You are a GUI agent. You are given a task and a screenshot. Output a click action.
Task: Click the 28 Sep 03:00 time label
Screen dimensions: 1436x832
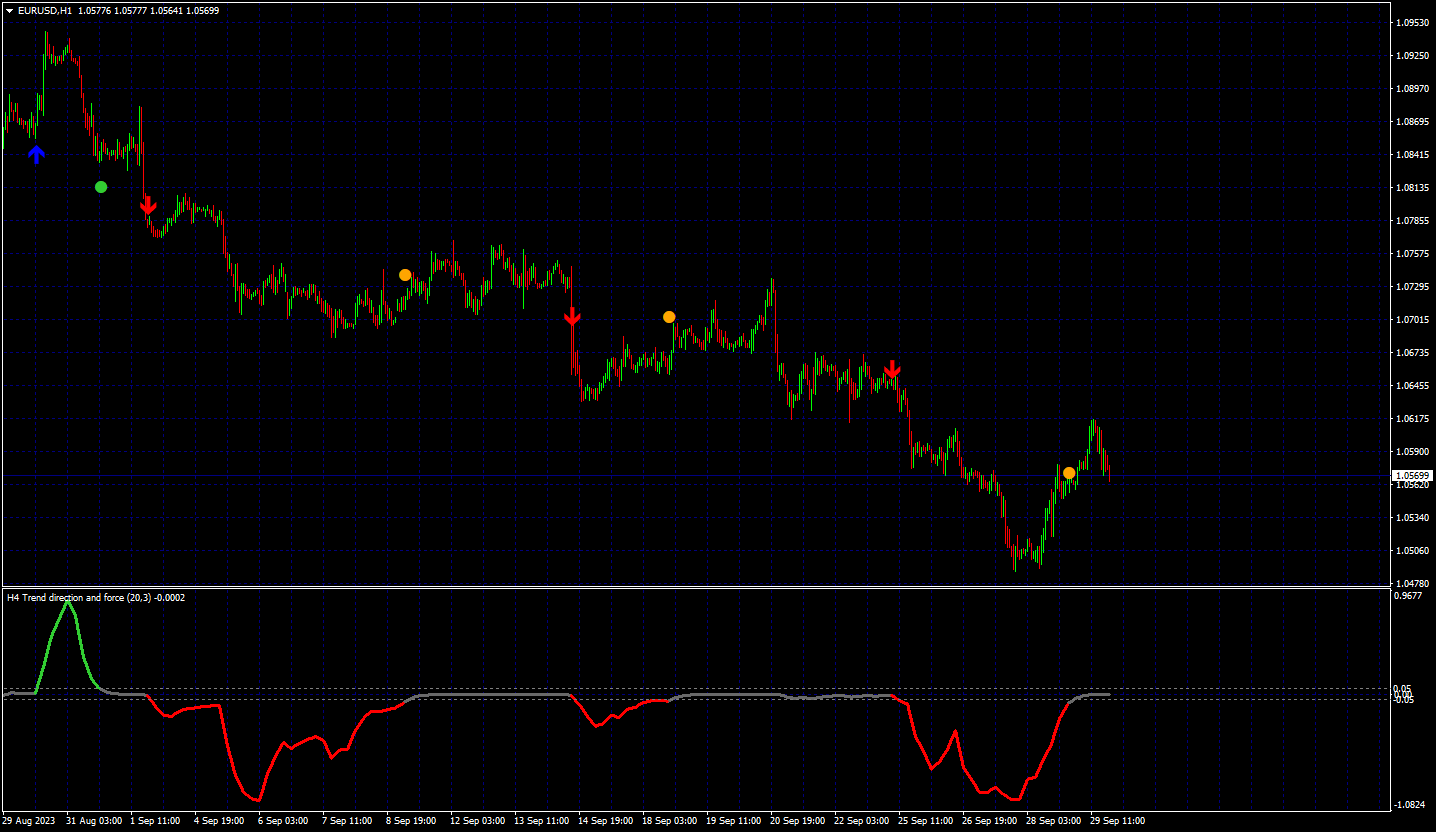pos(1054,820)
